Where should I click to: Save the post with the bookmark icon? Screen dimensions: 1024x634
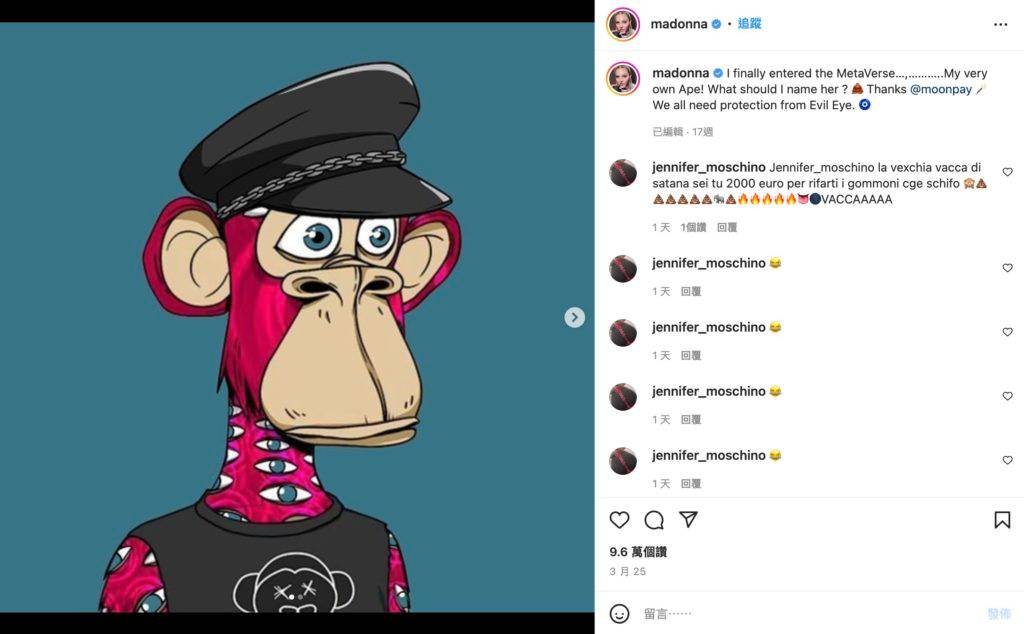click(x=1002, y=520)
